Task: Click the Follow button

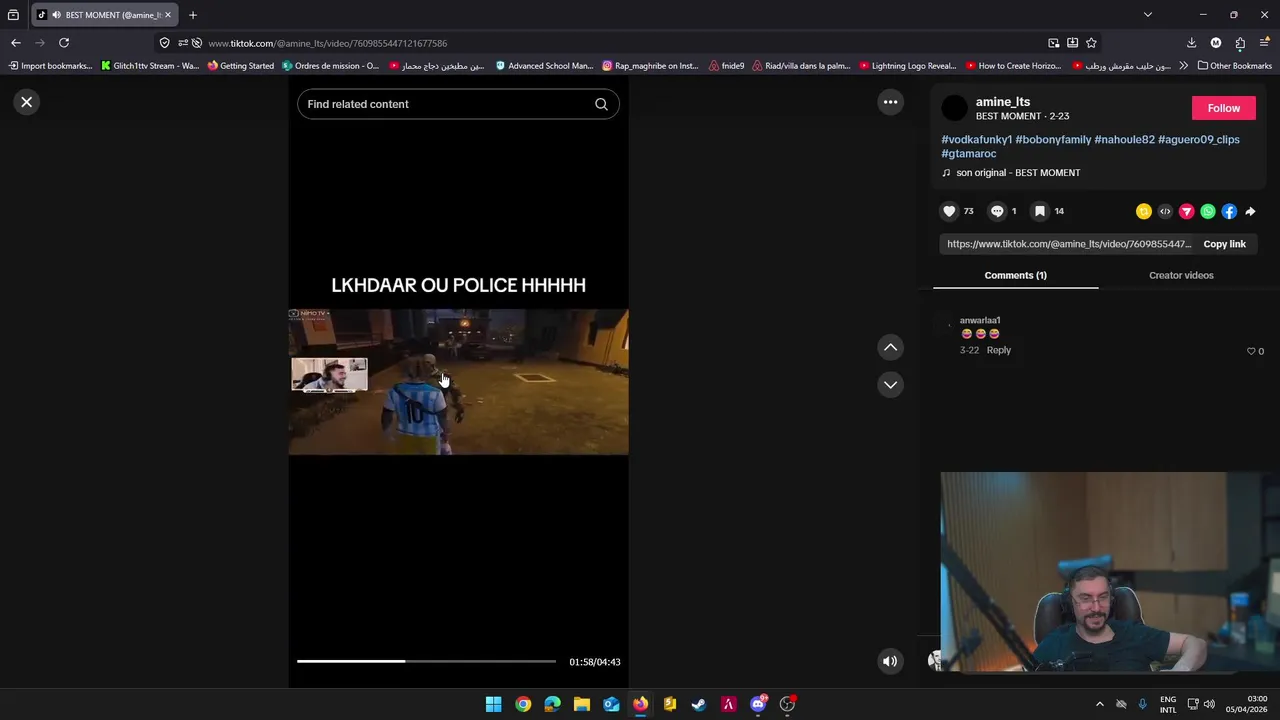Action: tap(1223, 108)
